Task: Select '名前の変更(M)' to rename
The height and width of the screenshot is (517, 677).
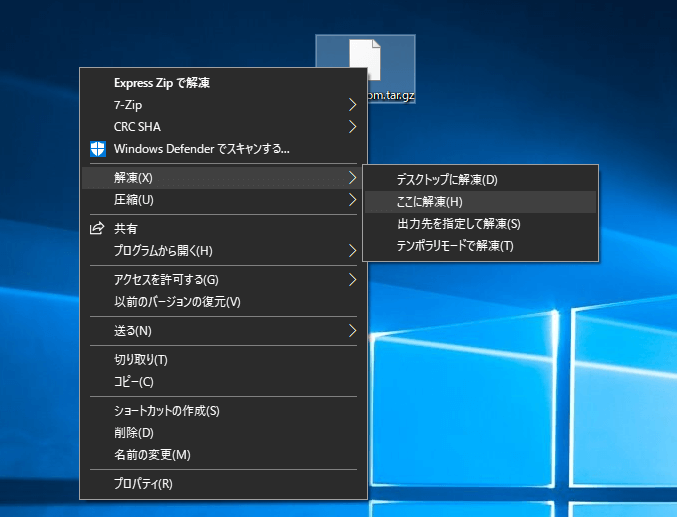Action: pyautogui.click(x=224, y=455)
